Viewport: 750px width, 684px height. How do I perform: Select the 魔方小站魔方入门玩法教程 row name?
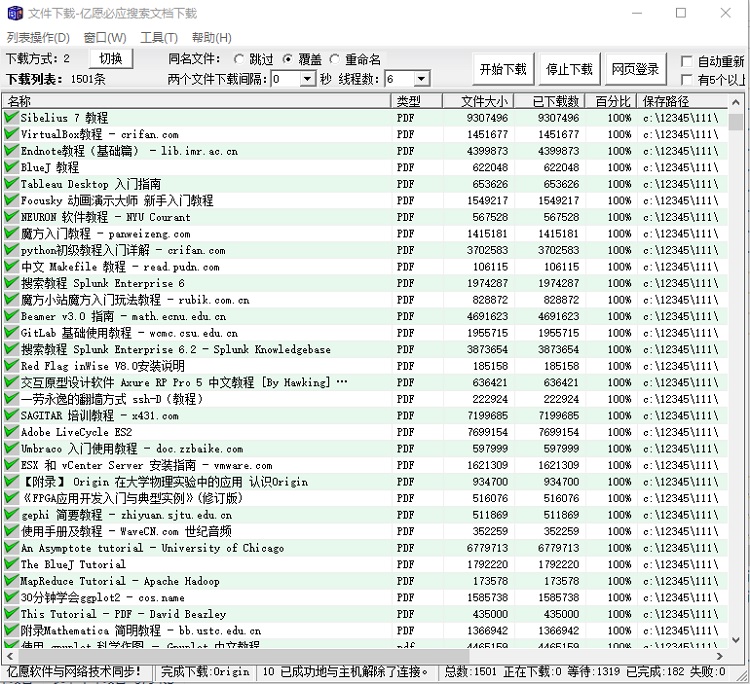[x=135, y=299]
